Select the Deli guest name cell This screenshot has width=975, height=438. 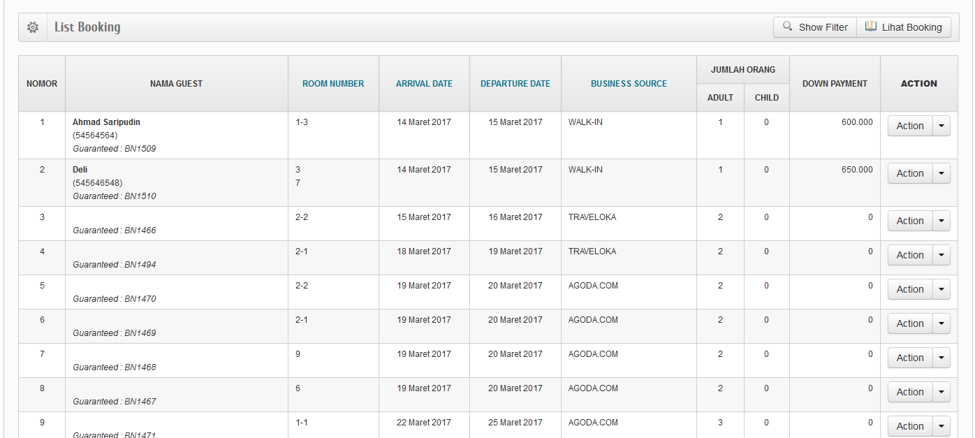click(x=80, y=170)
